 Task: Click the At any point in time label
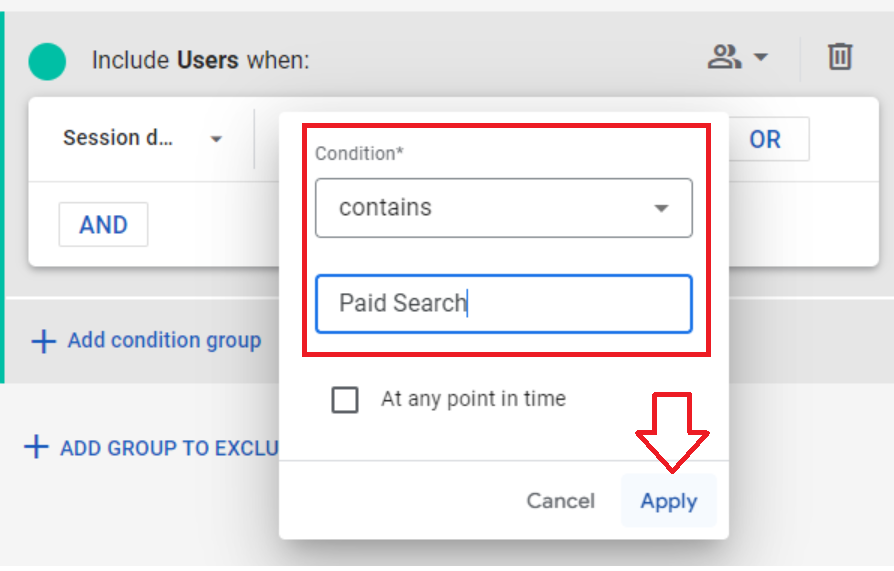[473, 399]
